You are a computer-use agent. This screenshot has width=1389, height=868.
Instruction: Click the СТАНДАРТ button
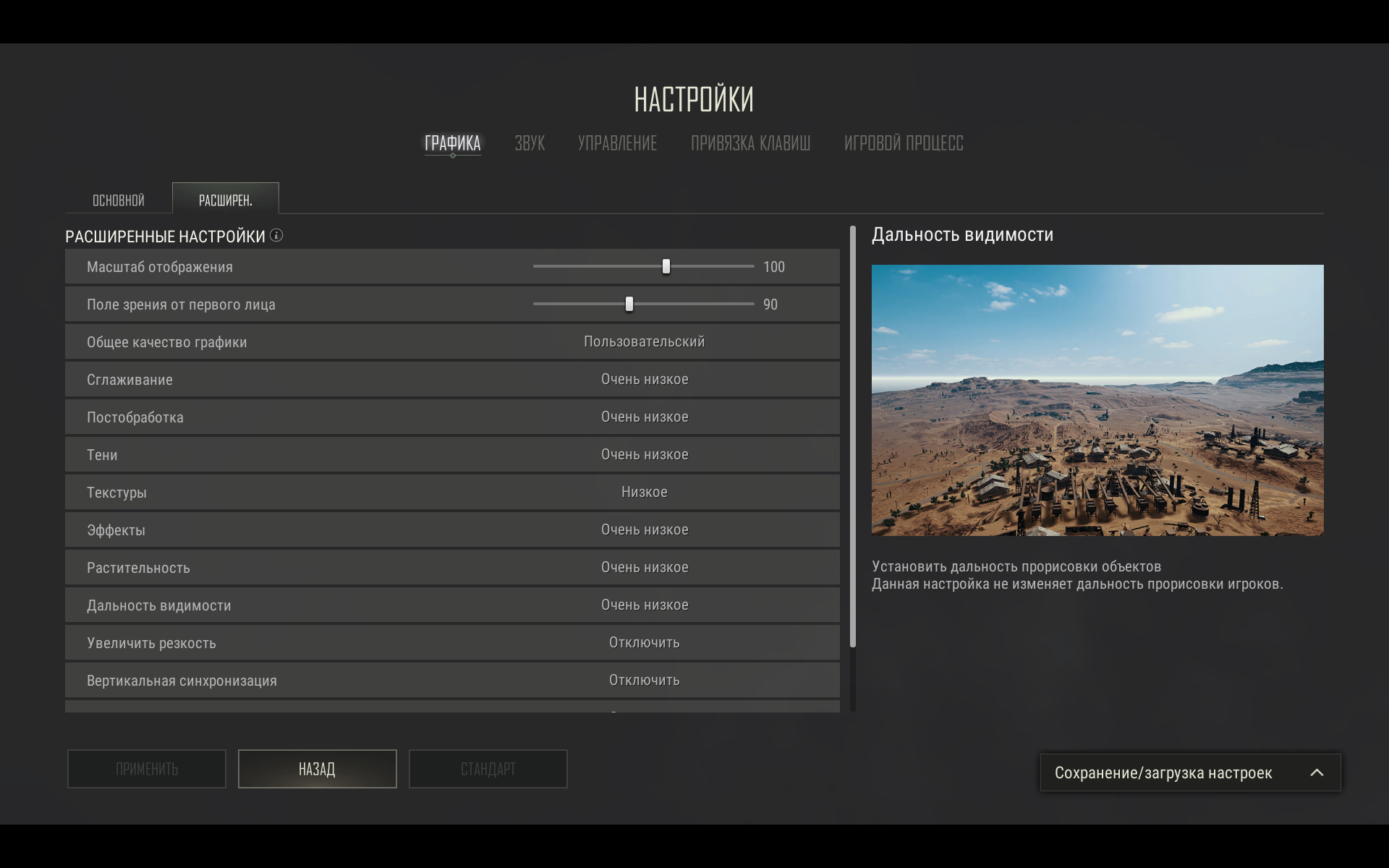tap(488, 769)
